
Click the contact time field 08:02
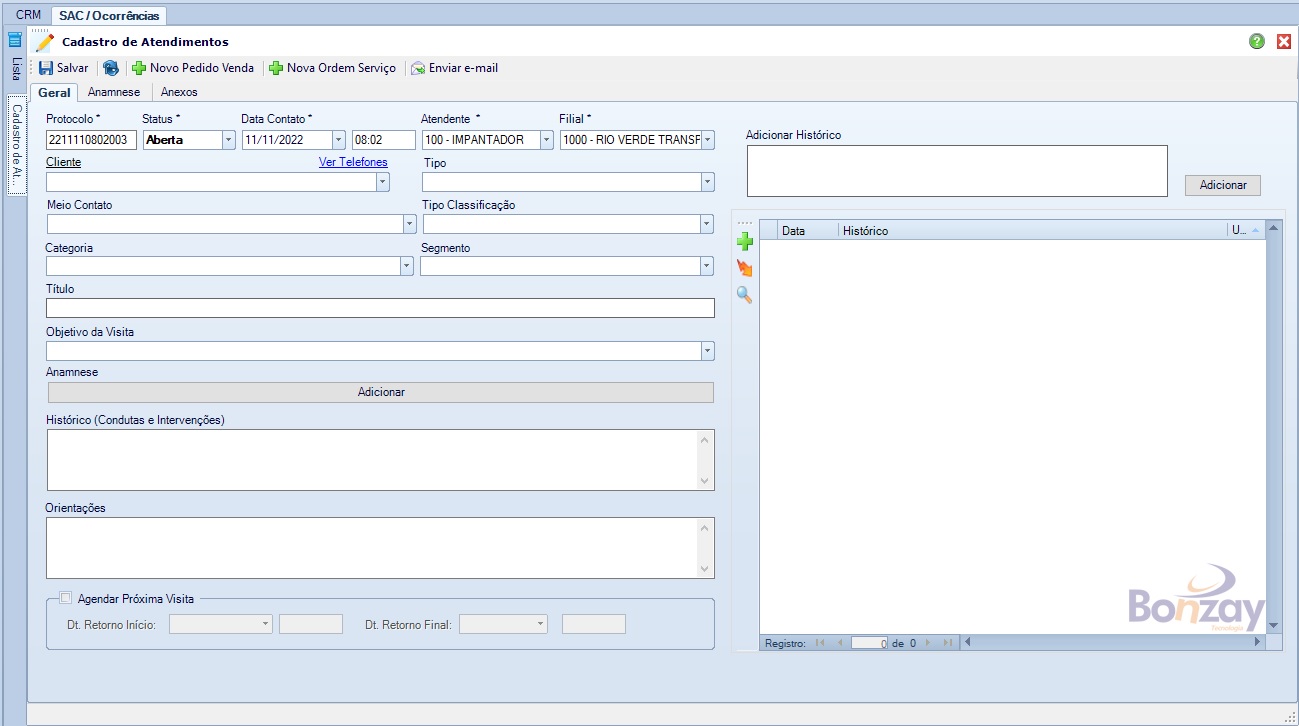(384, 140)
